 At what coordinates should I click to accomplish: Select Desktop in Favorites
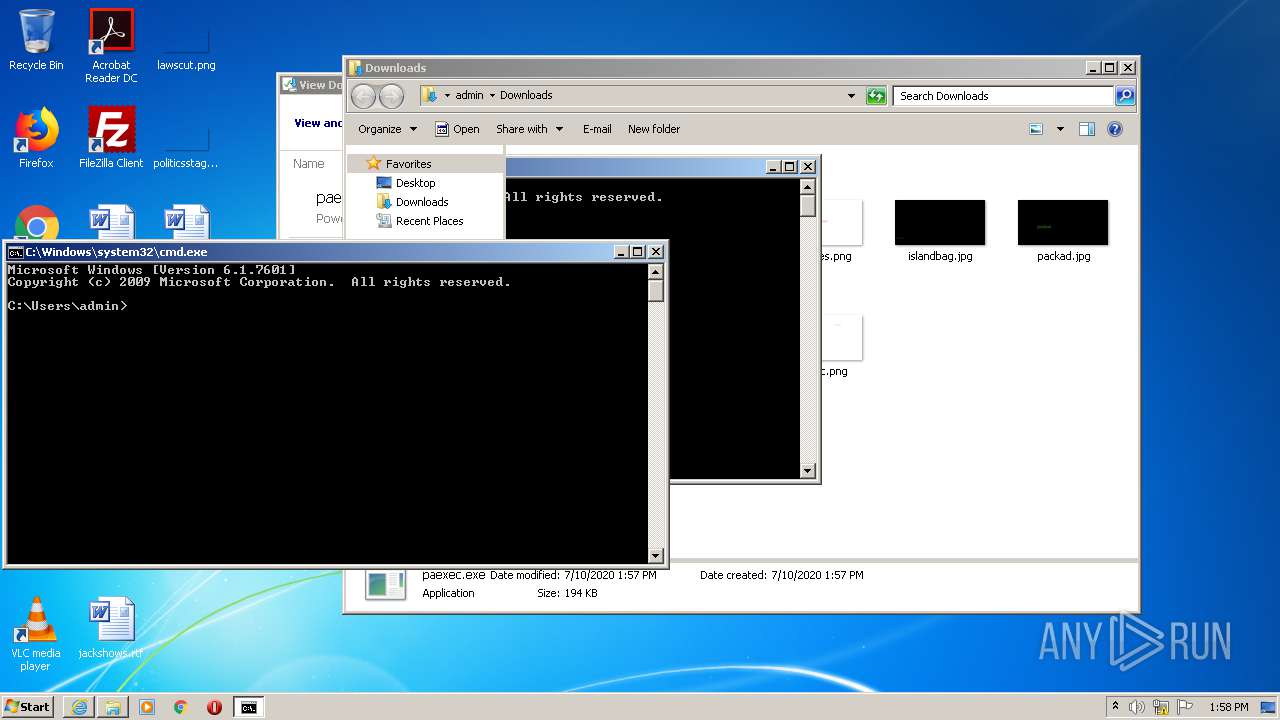click(x=415, y=183)
